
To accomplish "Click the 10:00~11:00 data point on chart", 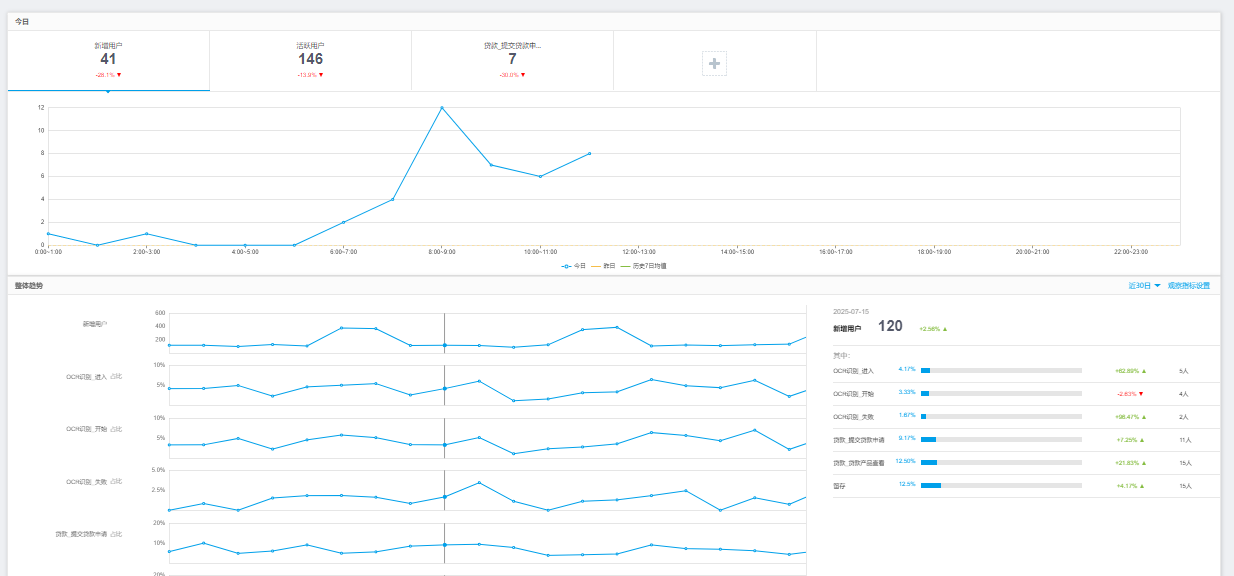I will (540, 176).
